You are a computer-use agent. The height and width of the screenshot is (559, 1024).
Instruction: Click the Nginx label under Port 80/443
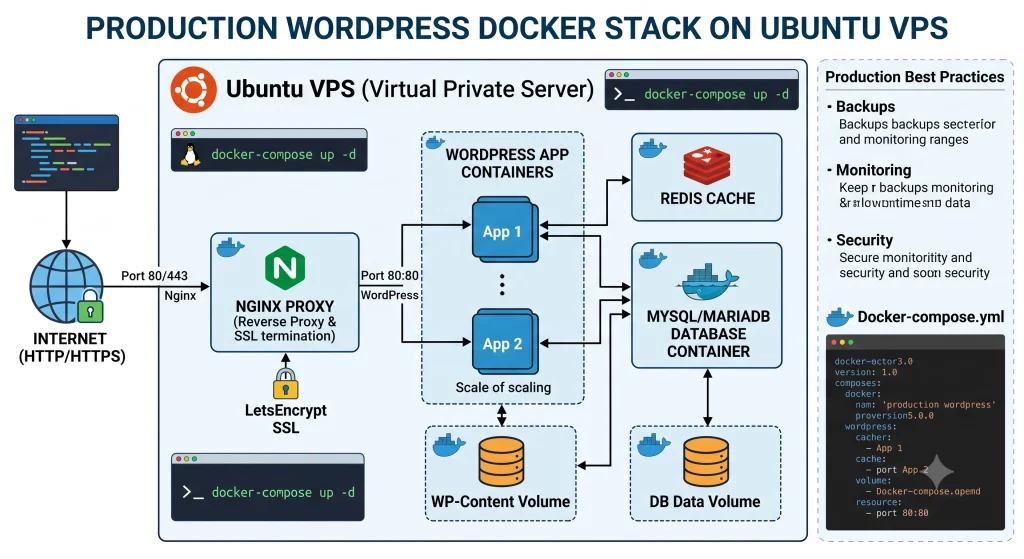[x=180, y=296]
